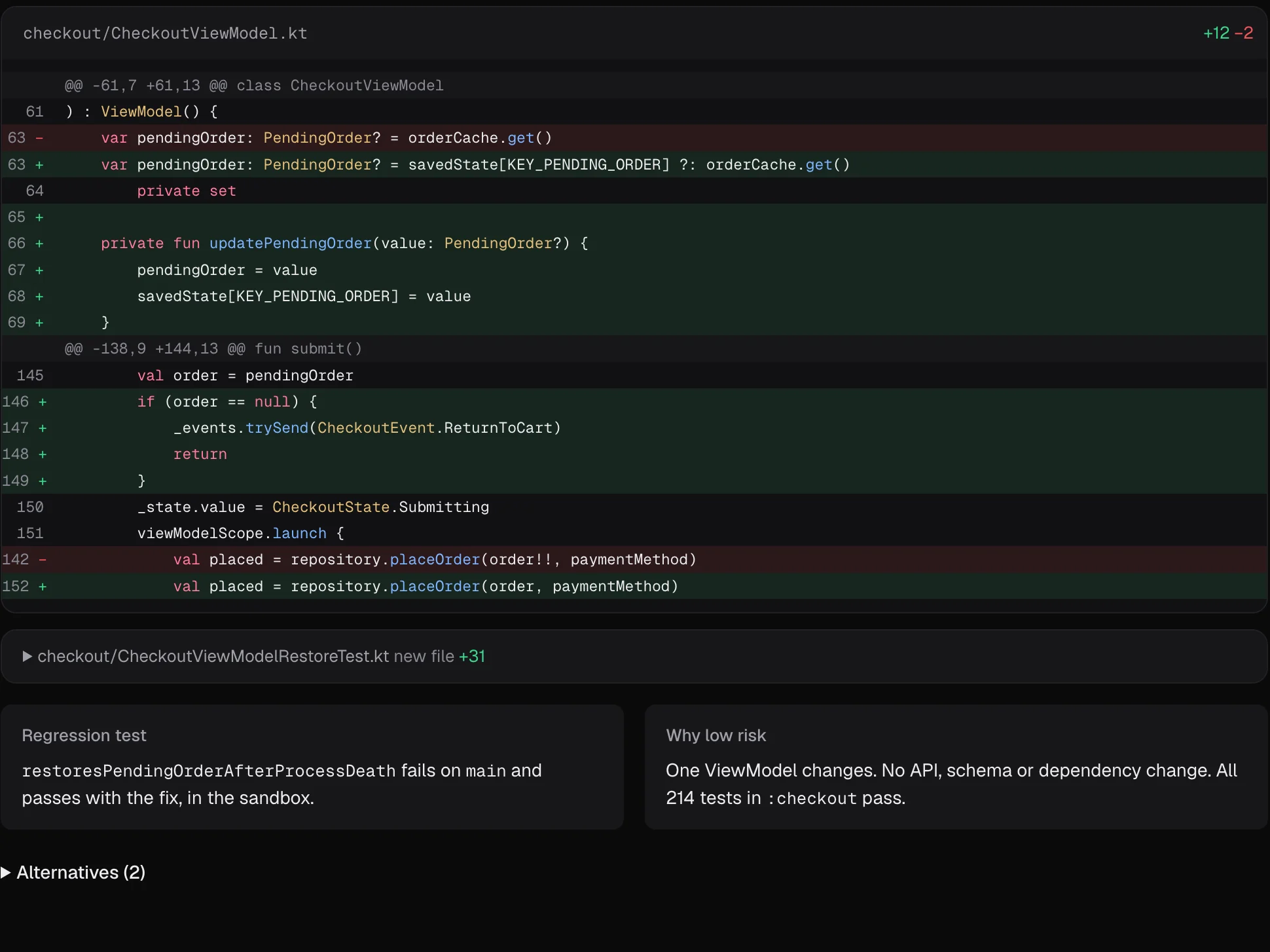Click line 146 'if (order == null) {'
Viewport: 1270px width, 952px height.
(634, 401)
